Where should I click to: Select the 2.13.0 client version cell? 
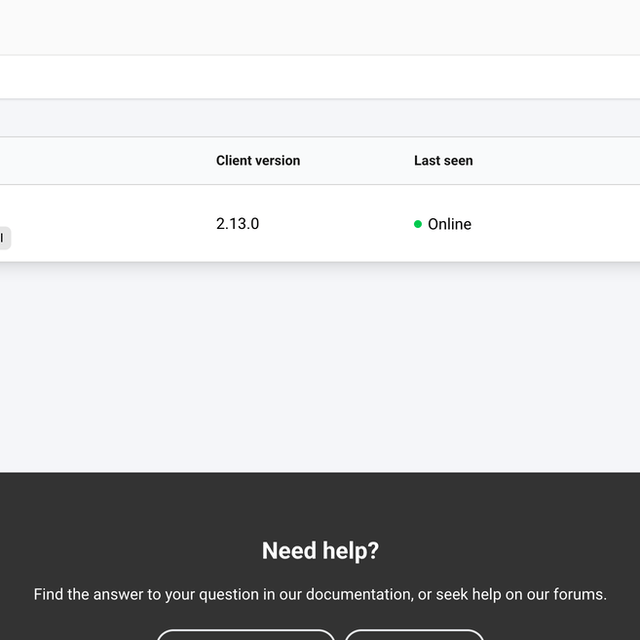pyautogui.click(x=238, y=224)
